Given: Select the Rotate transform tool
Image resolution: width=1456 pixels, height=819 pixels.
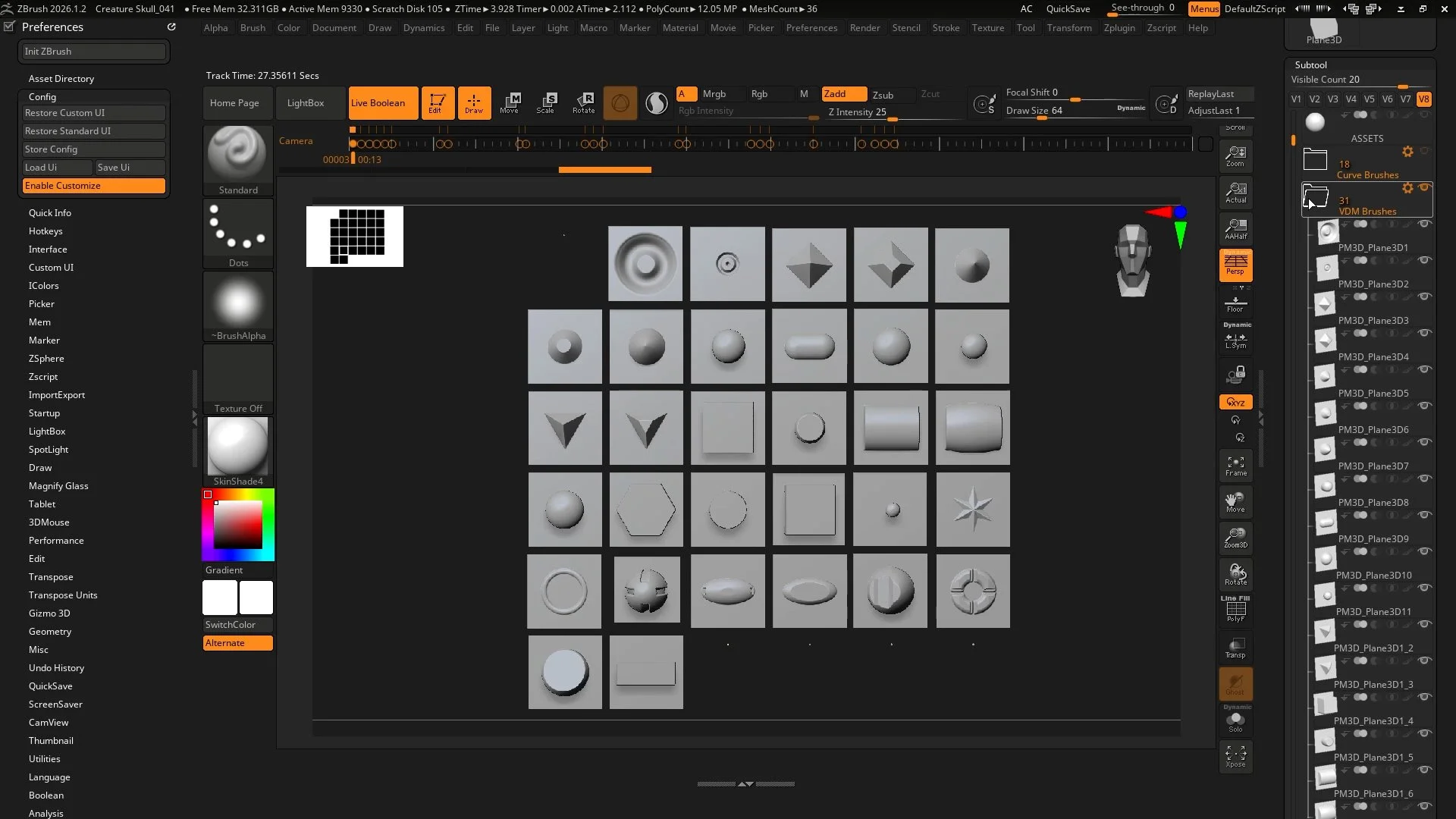Looking at the screenshot, I should pyautogui.click(x=584, y=102).
